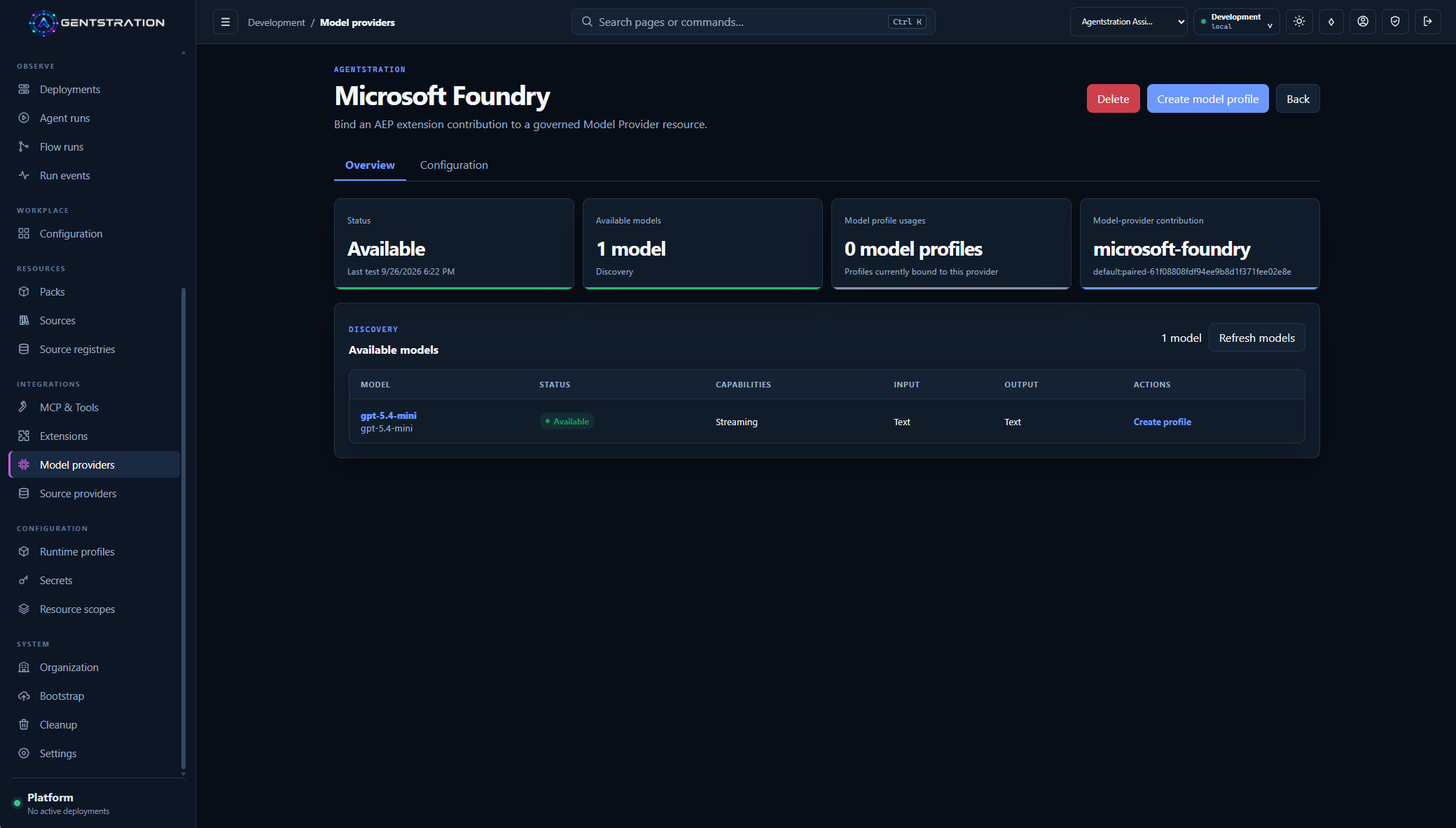Focus the Search pages or commands field

point(753,22)
